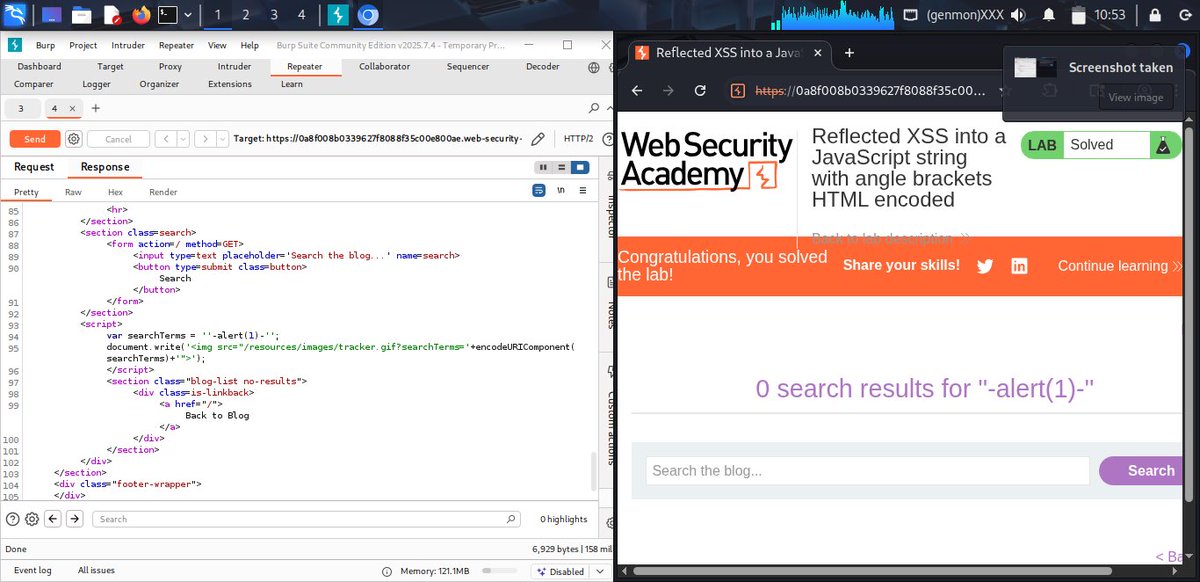Expand the terminal launcher dropdown arrow
The image size is (1200, 582).
[187, 15]
